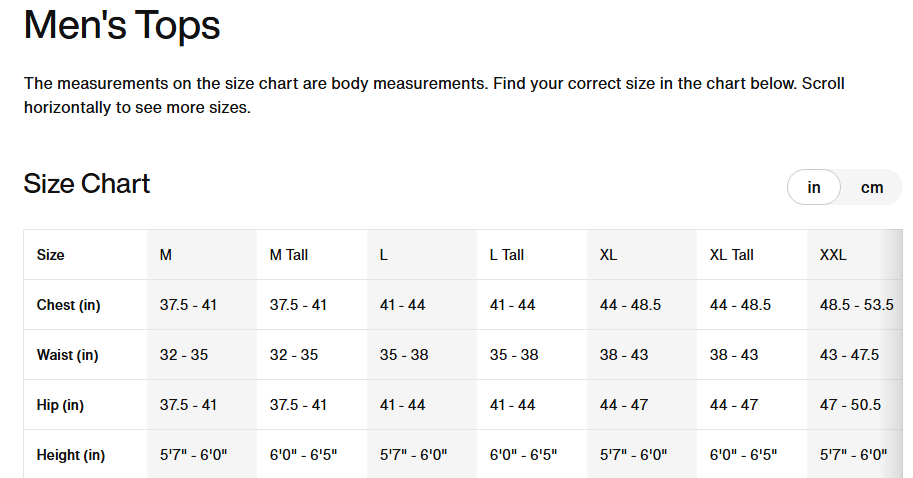Click the L Tall height value 6'0" - 6'5"
The image size is (913, 478).
point(523,455)
